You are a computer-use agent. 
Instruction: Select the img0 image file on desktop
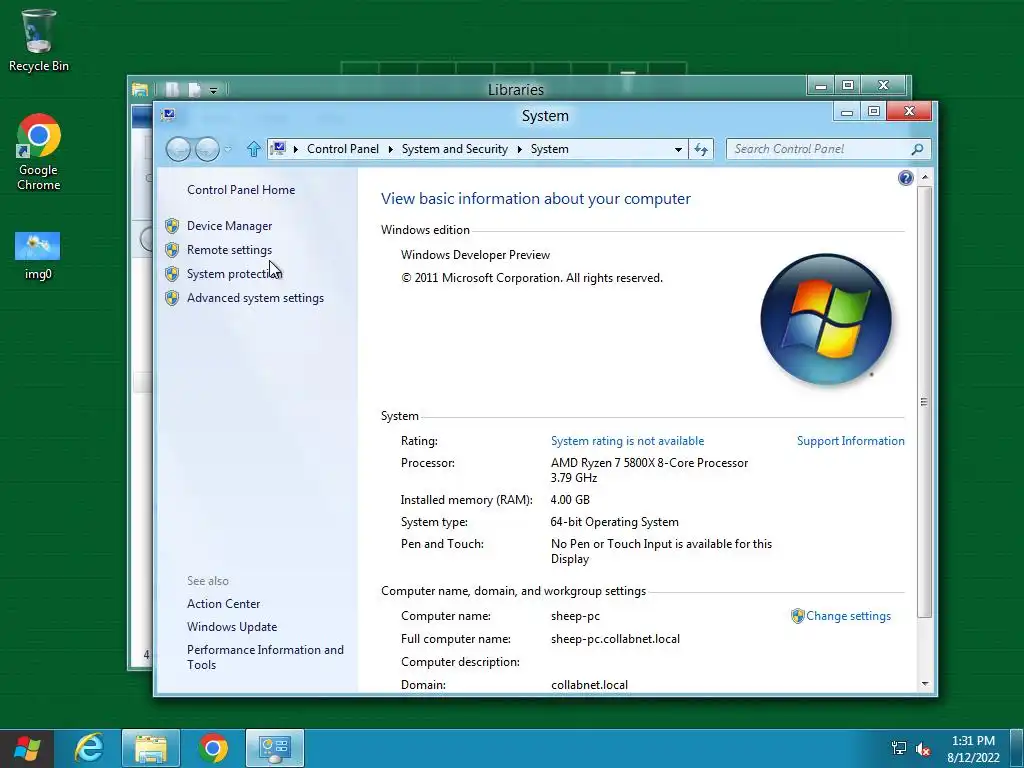[x=38, y=255]
